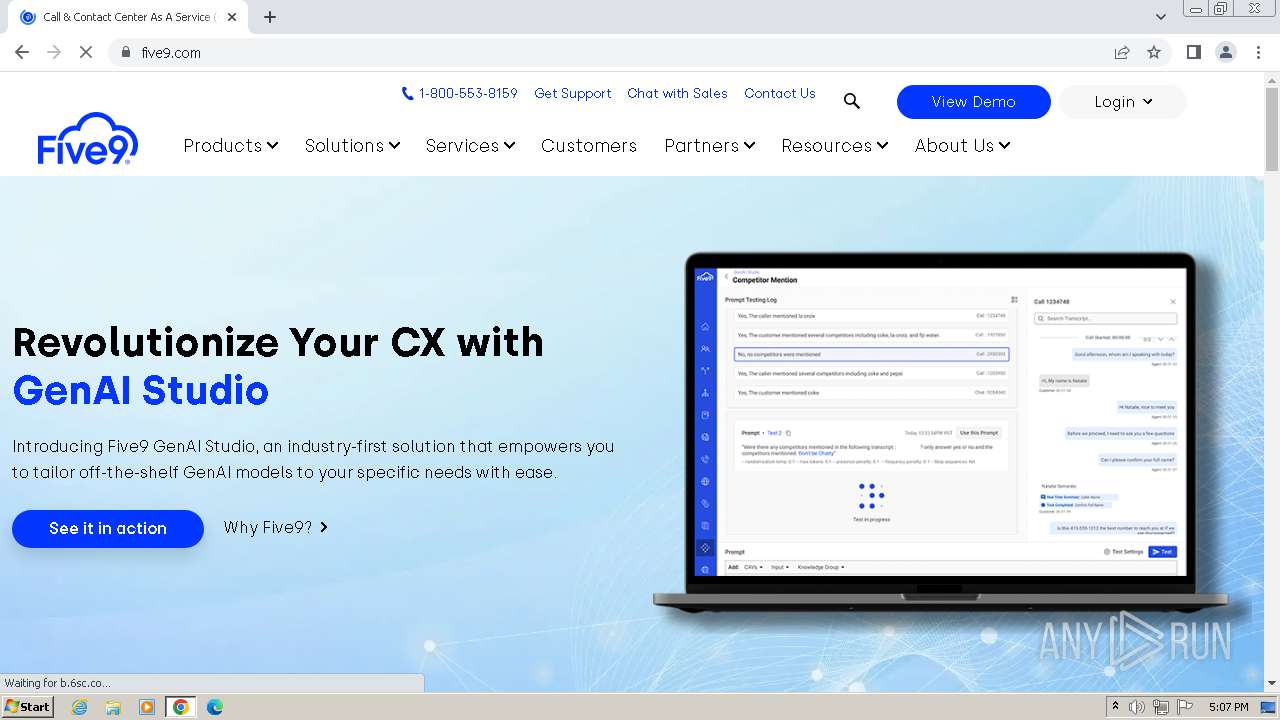Screen dimensions: 1280x720
Task: Open the site search magnifier icon
Action: coord(852,101)
